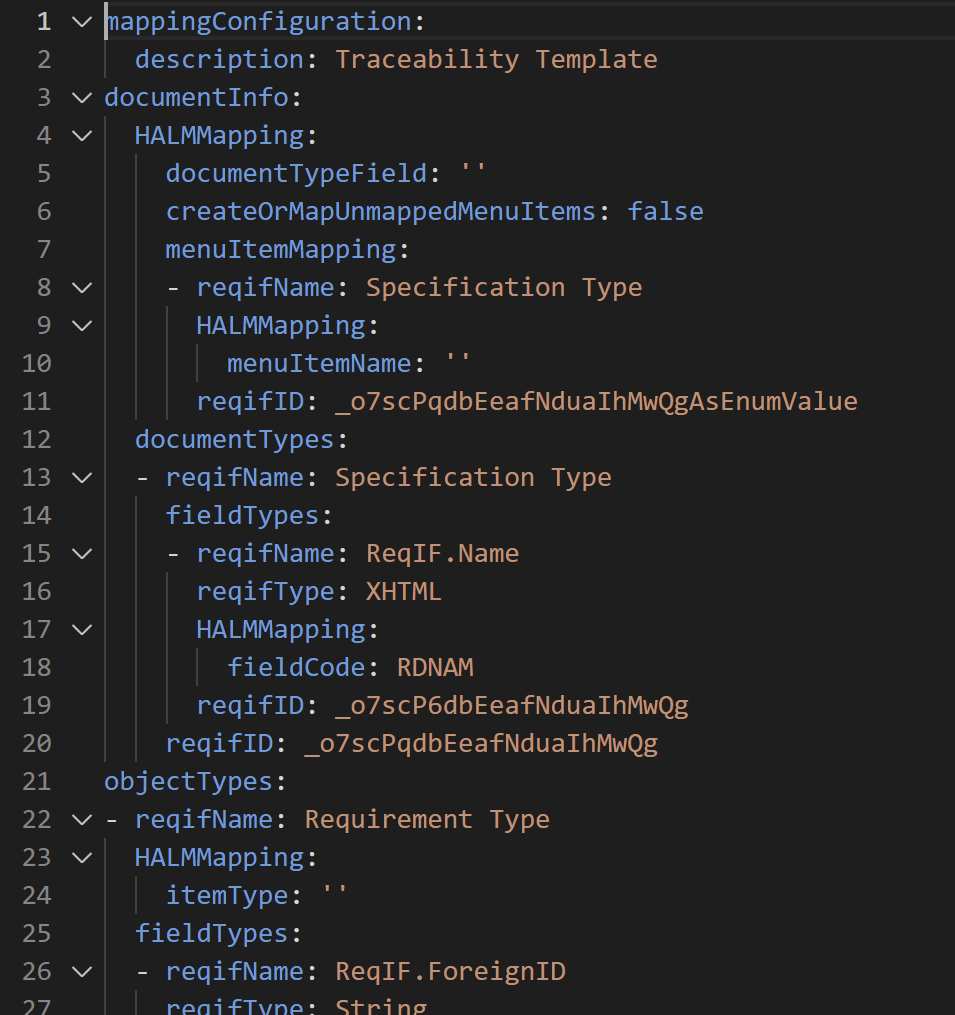Fold the ReqIF.Name entry on line 15
This screenshot has height=1015, width=955.
82,554
